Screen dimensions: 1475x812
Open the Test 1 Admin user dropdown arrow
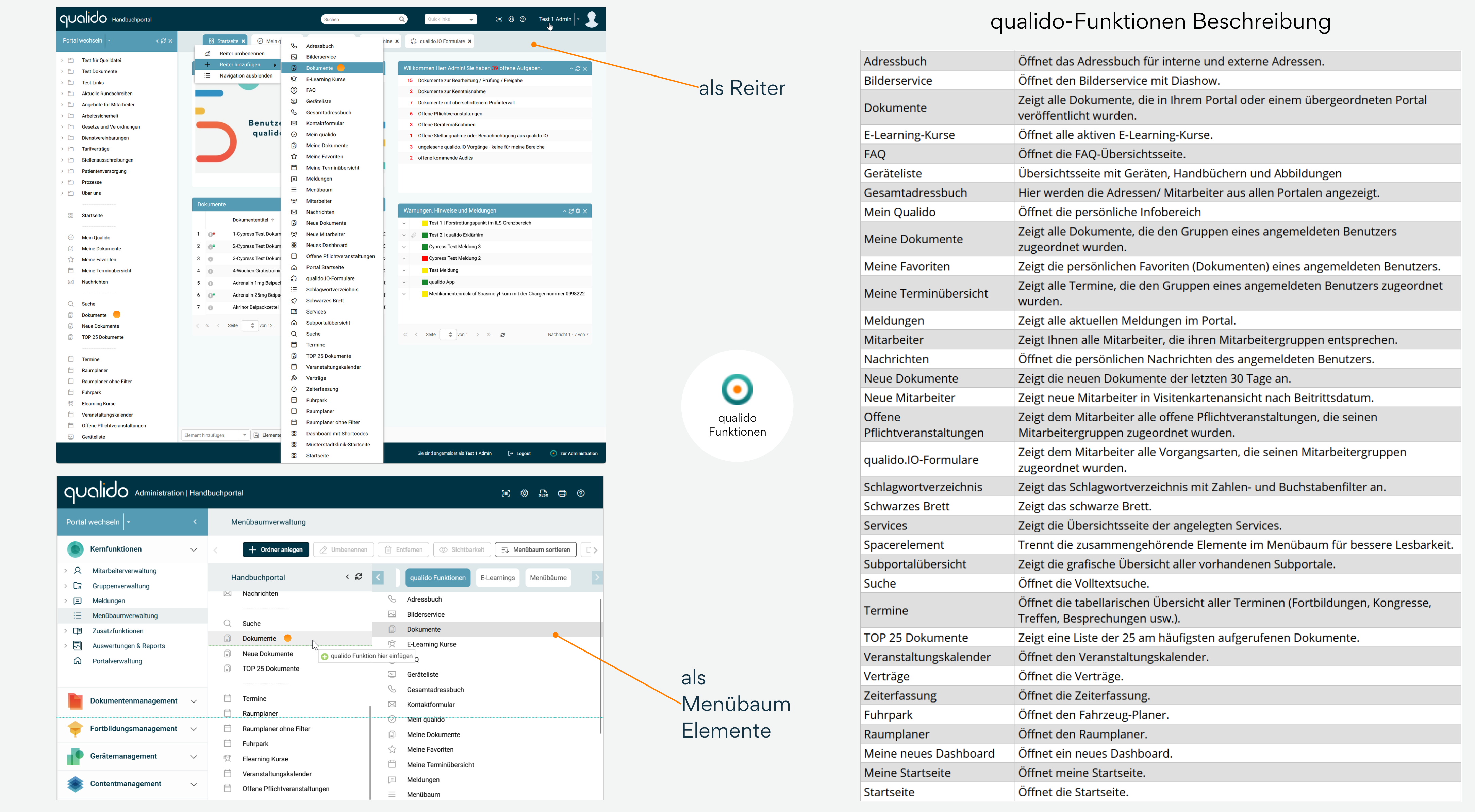578,19
